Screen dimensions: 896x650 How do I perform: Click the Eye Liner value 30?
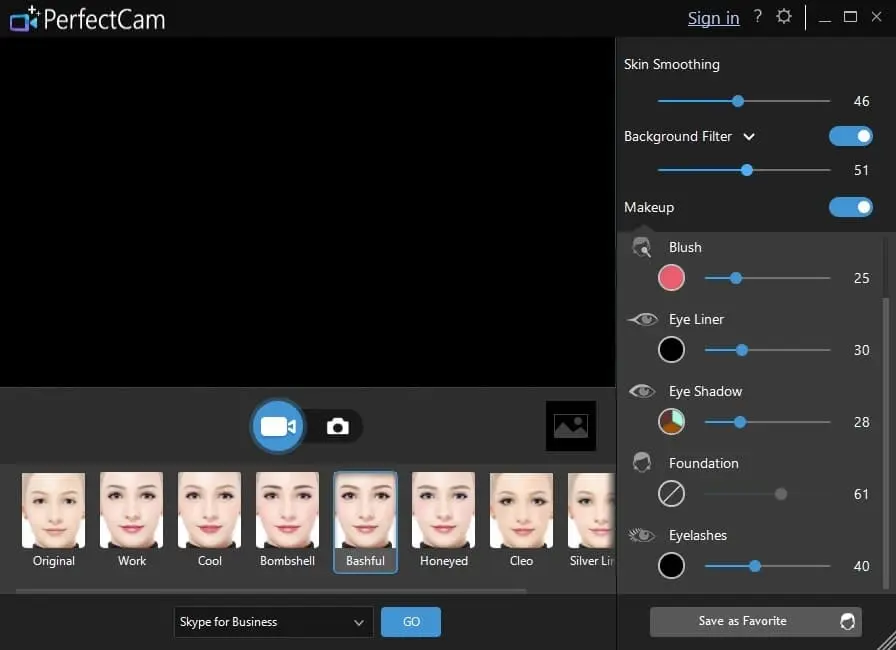pos(861,350)
